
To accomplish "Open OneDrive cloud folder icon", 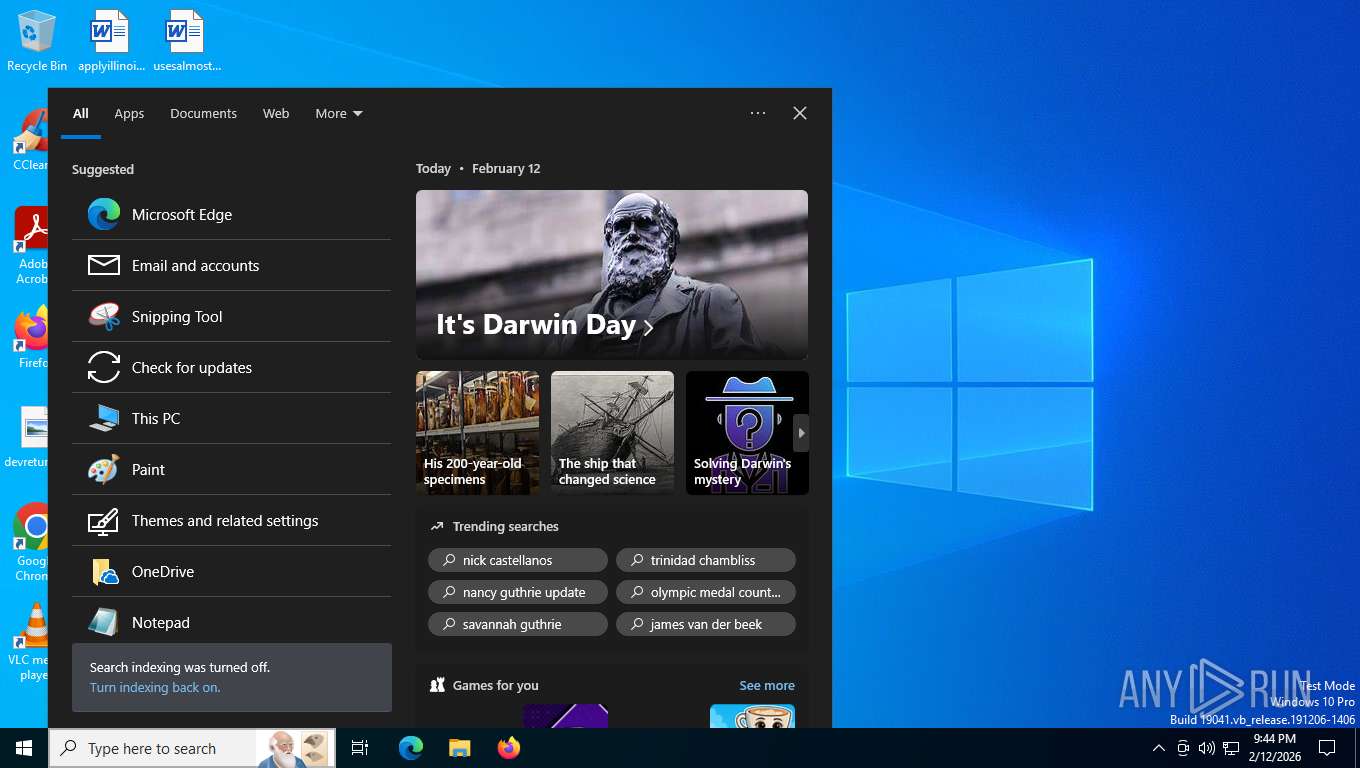I will point(104,571).
